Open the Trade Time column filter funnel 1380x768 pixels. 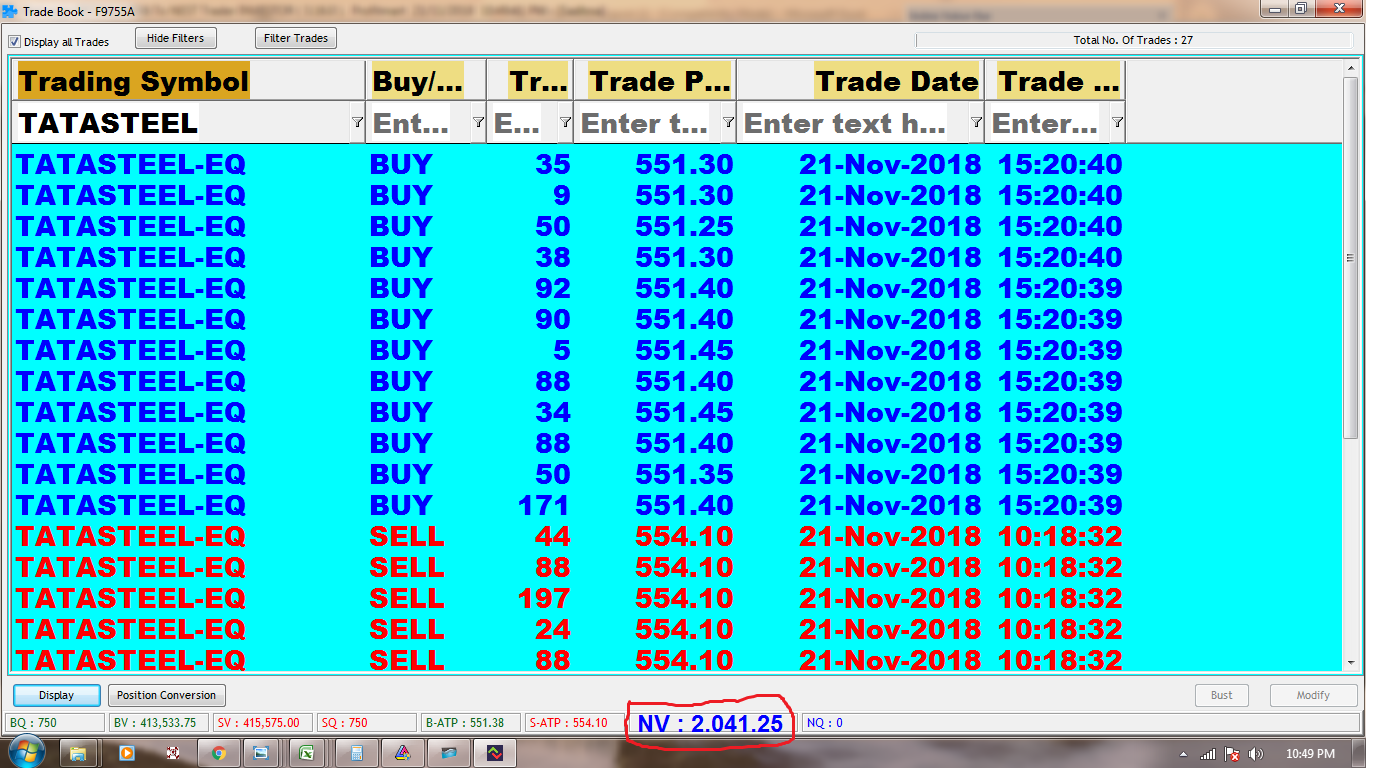[x=1117, y=122]
